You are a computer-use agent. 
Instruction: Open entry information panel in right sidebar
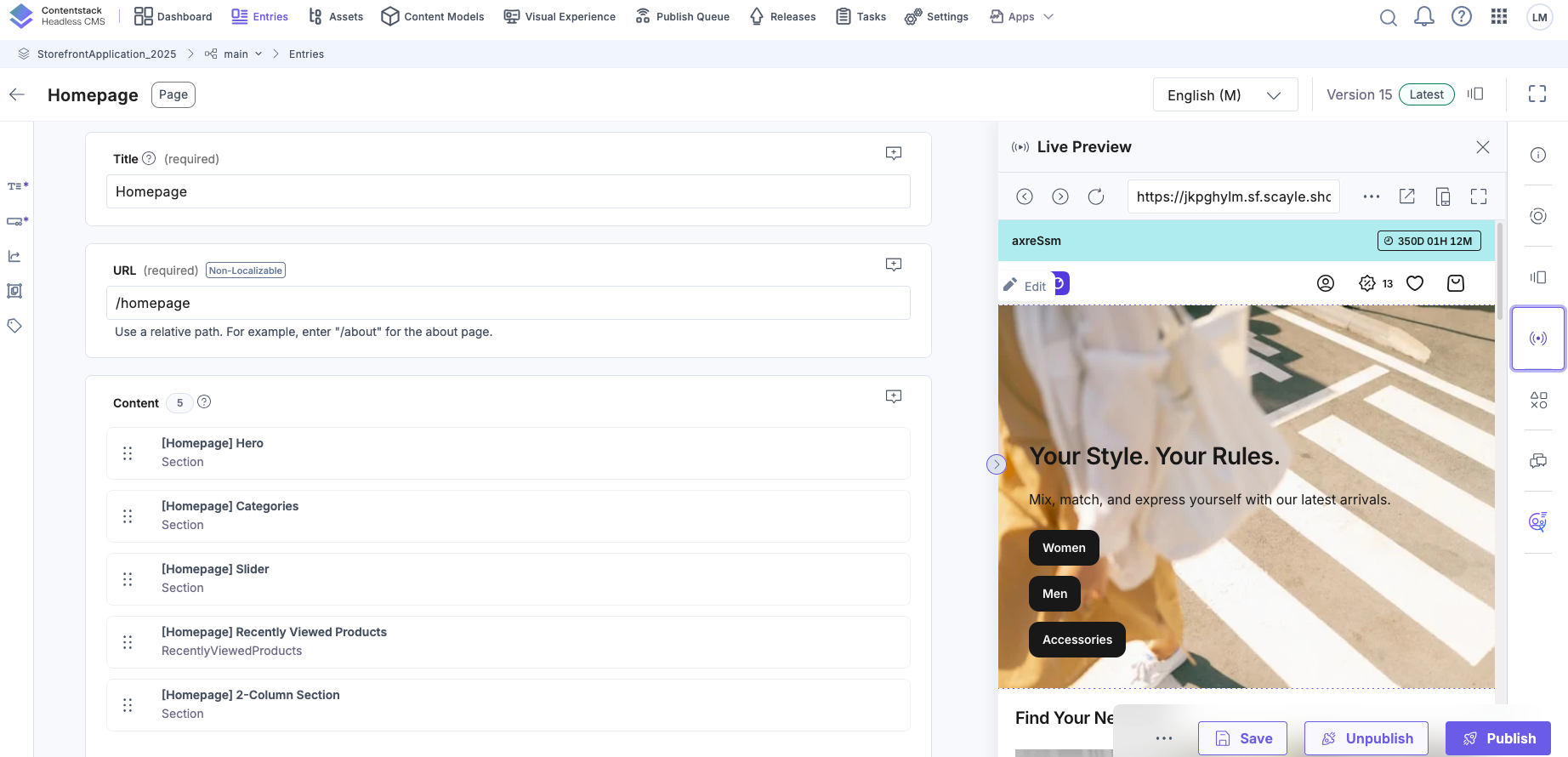click(x=1538, y=155)
